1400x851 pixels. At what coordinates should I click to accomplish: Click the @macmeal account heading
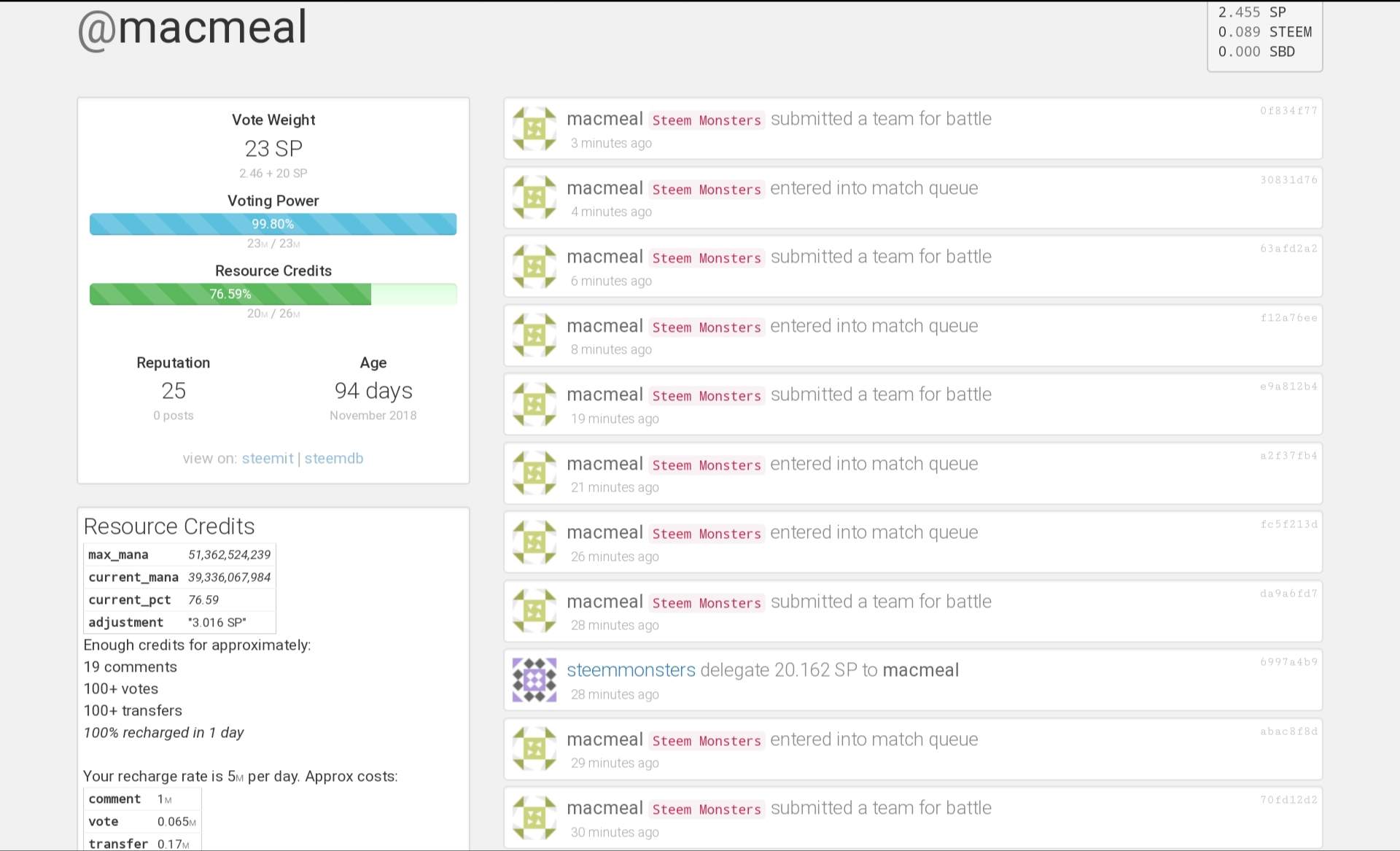click(x=192, y=28)
